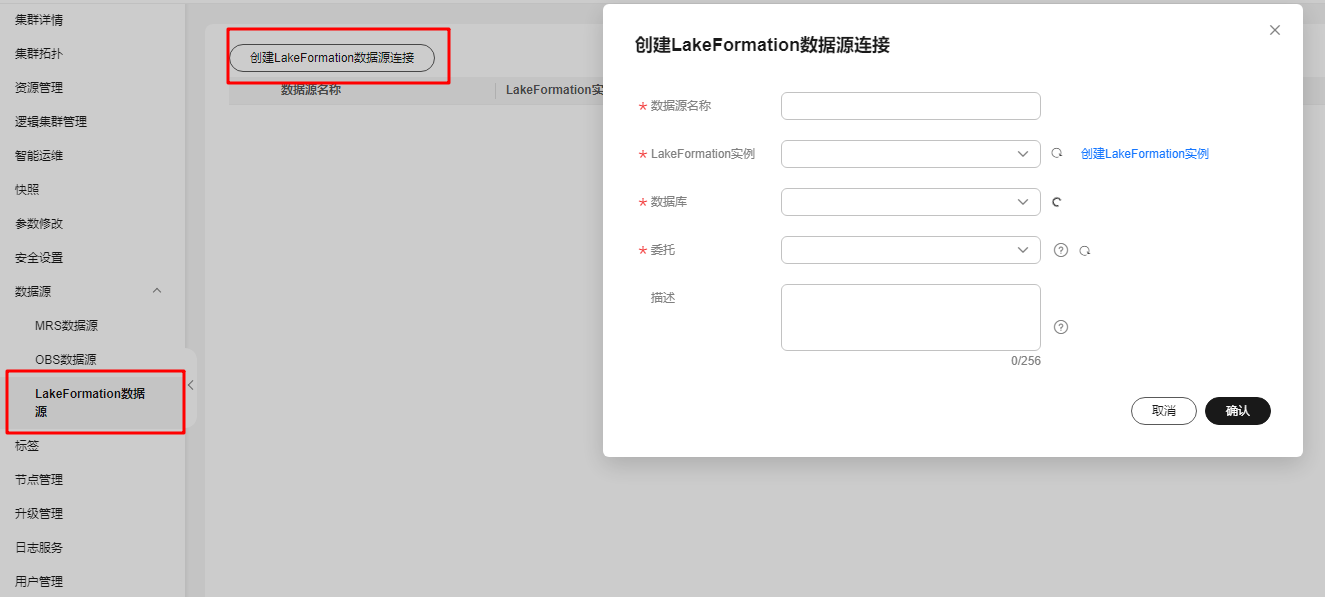Close the 创建LakeFormation数据源连接 dialog
This screenshot has width=1325, height=597.
tap(1275, 30)
